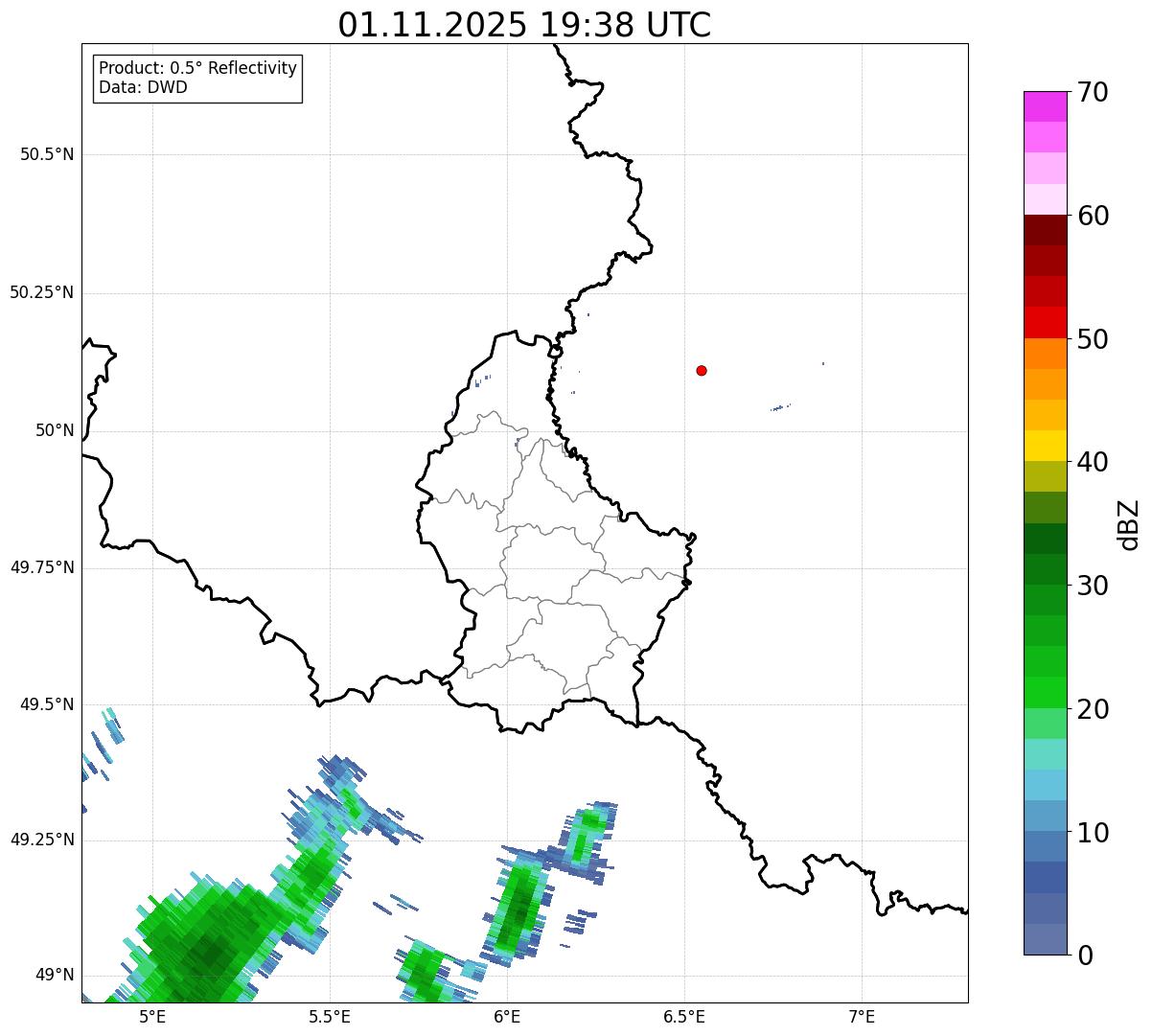Click the Product 0.5° Reflectivity info box
Viewport: 1152px width, 1036px height.
click(x=197, y=79)
